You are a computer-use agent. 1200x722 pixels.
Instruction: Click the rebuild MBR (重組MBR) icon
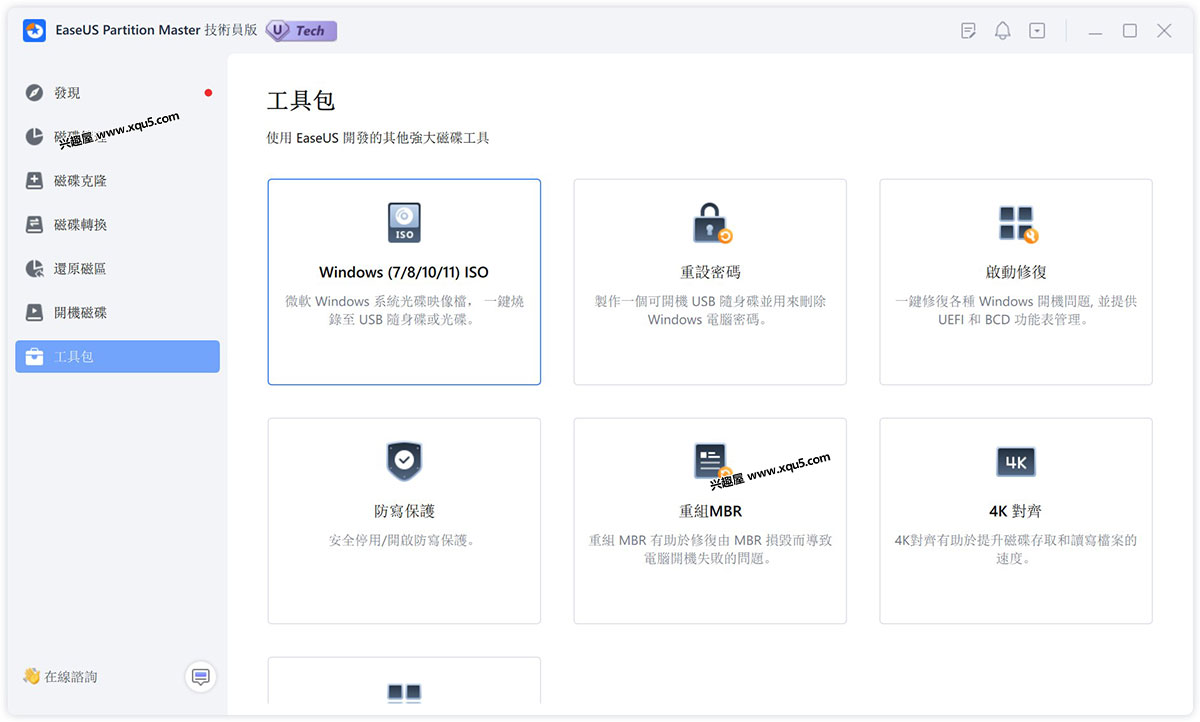pos(710,462)
